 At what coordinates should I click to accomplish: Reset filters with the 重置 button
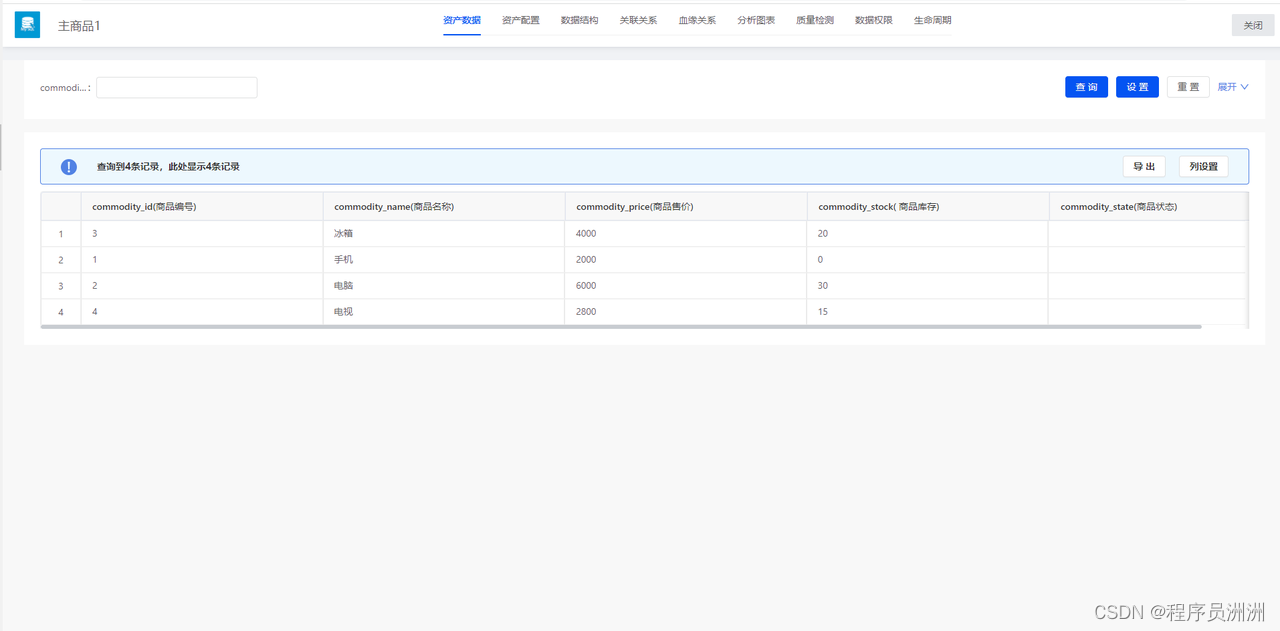click(x=1188, y=87)
